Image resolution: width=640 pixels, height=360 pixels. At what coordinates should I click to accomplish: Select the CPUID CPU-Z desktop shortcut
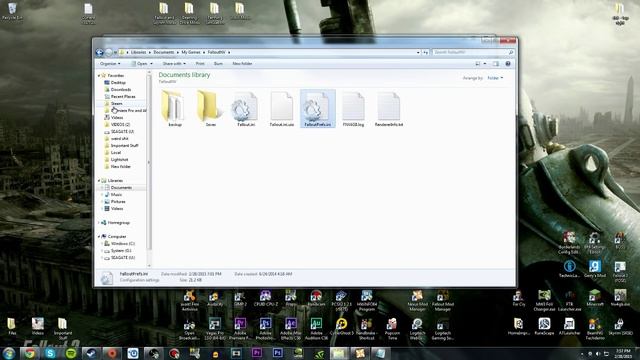click(265, 299)
